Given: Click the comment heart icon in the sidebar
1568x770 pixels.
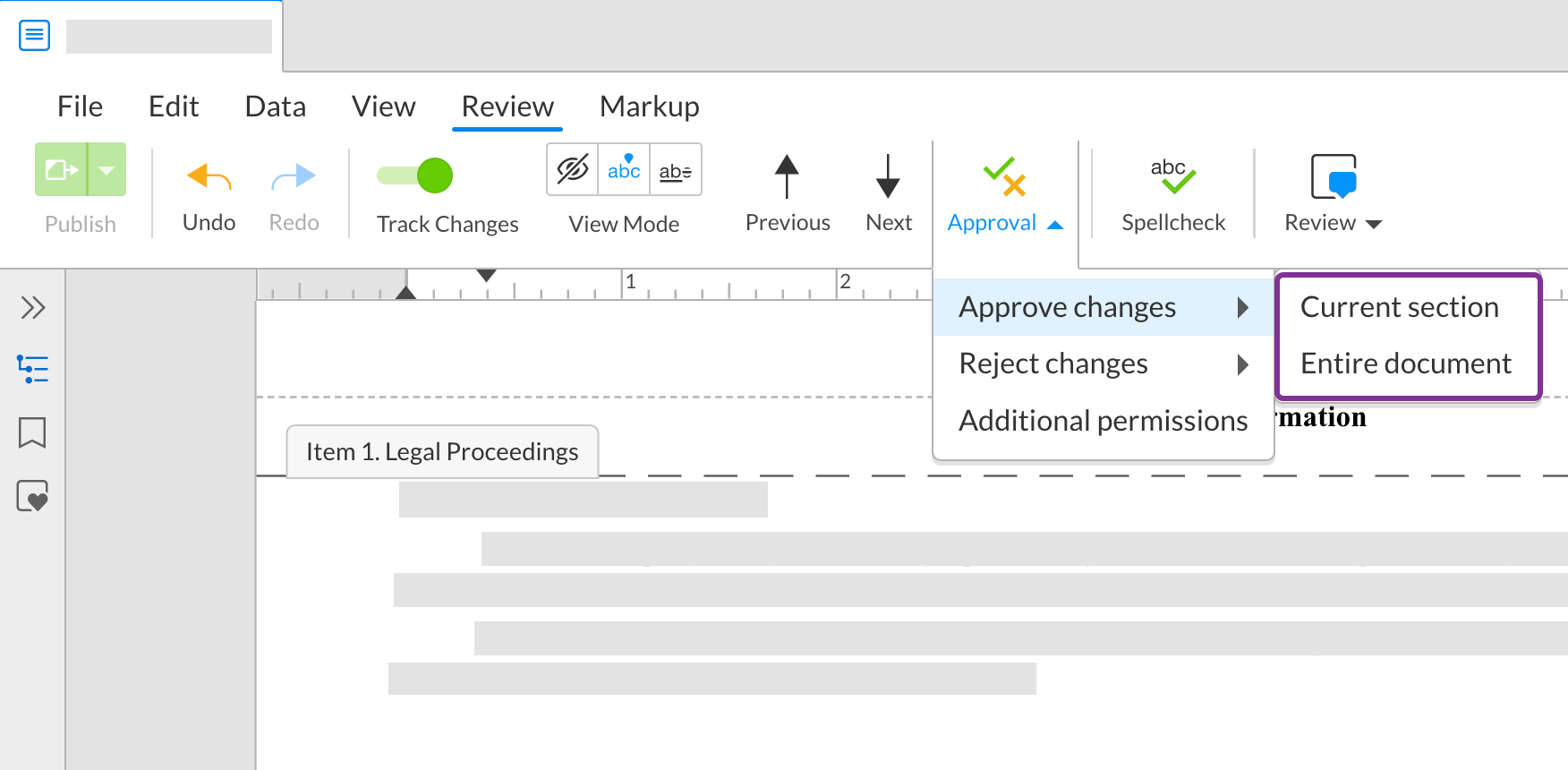Looking at the screenshot, I should point(33,495).
